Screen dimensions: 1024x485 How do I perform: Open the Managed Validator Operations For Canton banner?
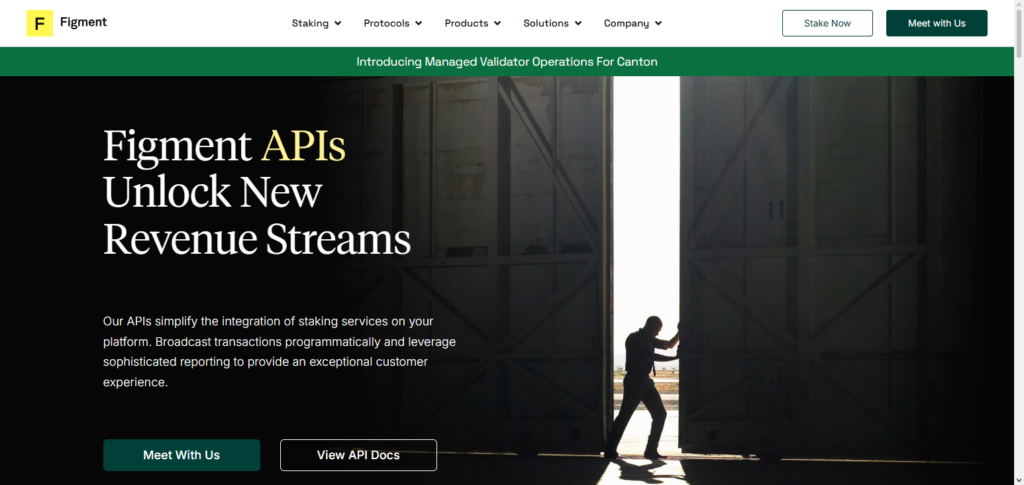507,61
